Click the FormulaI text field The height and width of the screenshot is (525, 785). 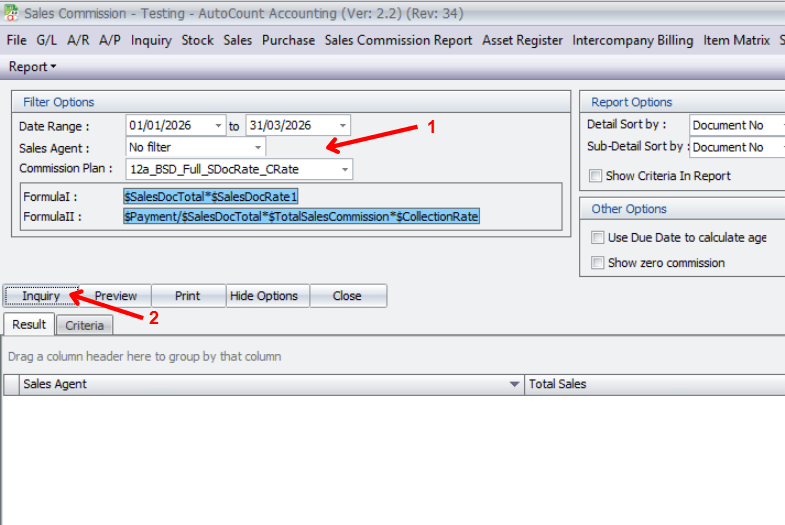coord(340,196)
